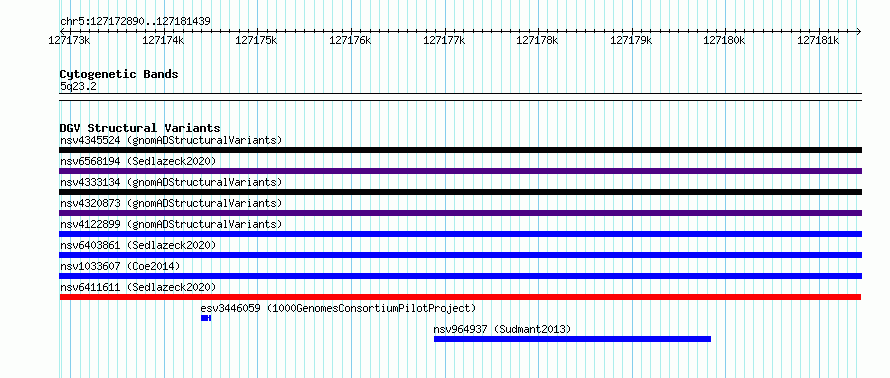Open the nsv4345524 gnomAD variant label
Image resolution: width=890 pixels, height=378 pixels.
click(171, 140)
